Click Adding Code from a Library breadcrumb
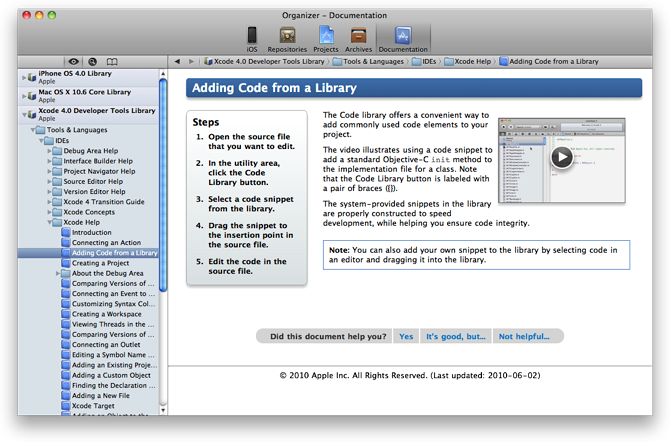This screenshot has height=442, width=670. point(549,62)
